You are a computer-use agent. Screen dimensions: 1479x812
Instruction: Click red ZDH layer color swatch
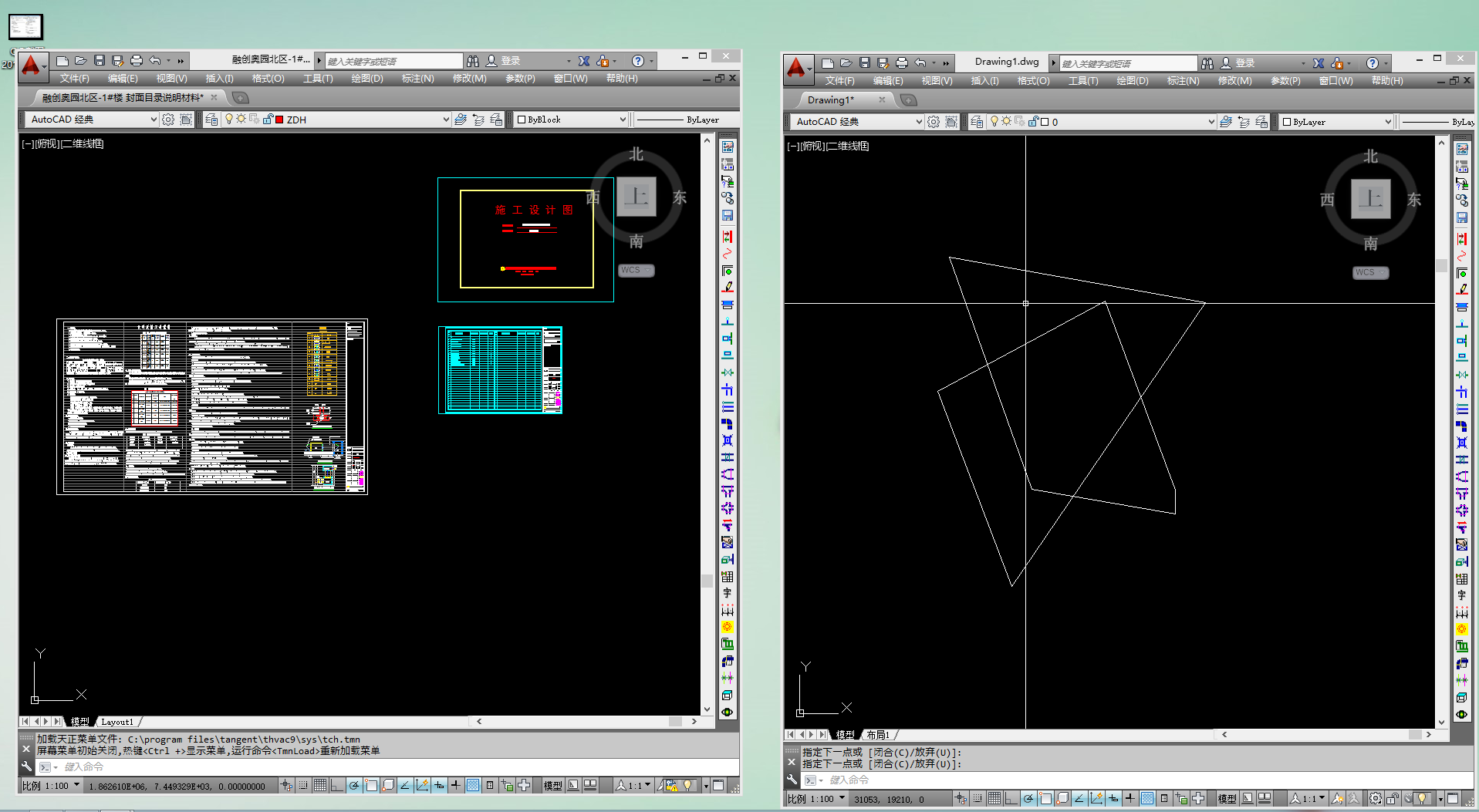279,120
